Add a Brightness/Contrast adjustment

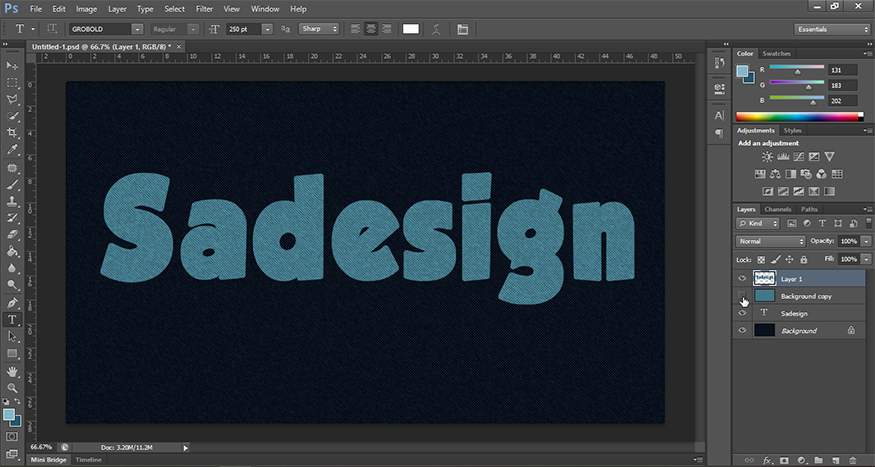click(767, 157)
